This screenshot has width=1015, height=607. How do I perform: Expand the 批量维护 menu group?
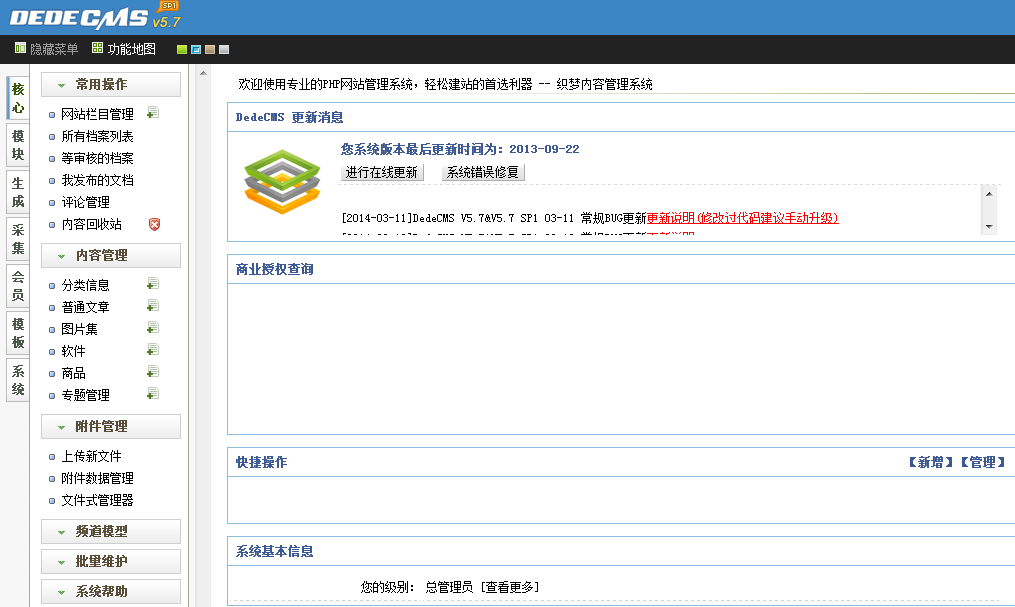click(x=110, y=562)
